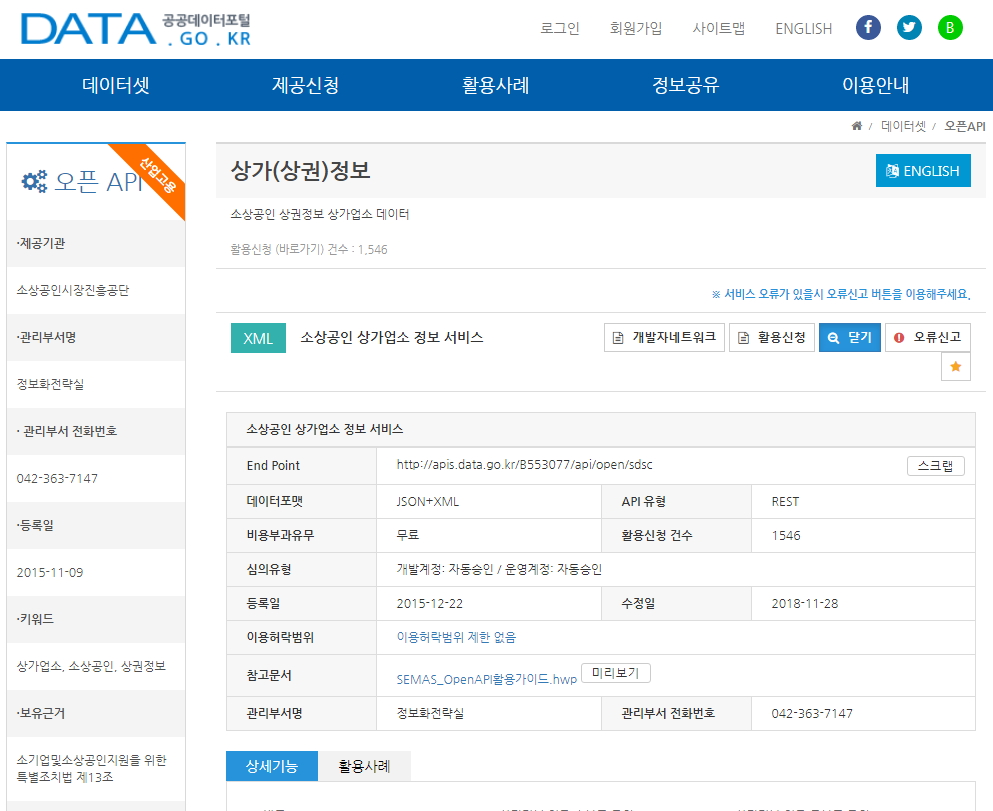Click 이용허락범위 제한 없음 link
Screen dimensions: 993x811
pyautogui.click(x=456, y=638)
